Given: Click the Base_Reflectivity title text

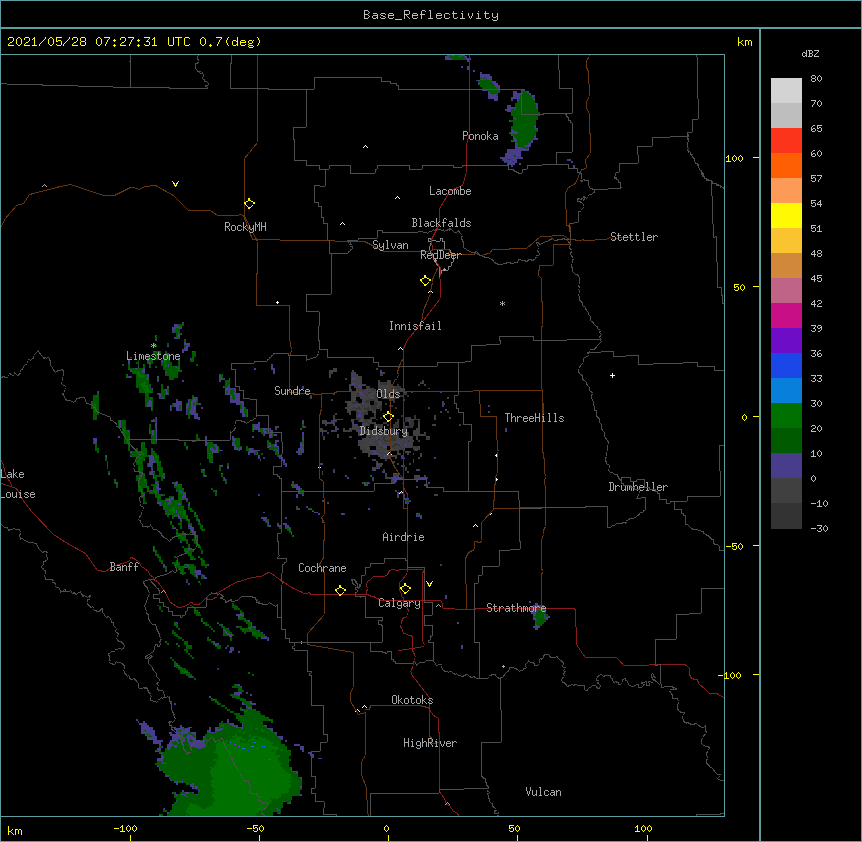Looking at the screenshot, I should 431,15.
